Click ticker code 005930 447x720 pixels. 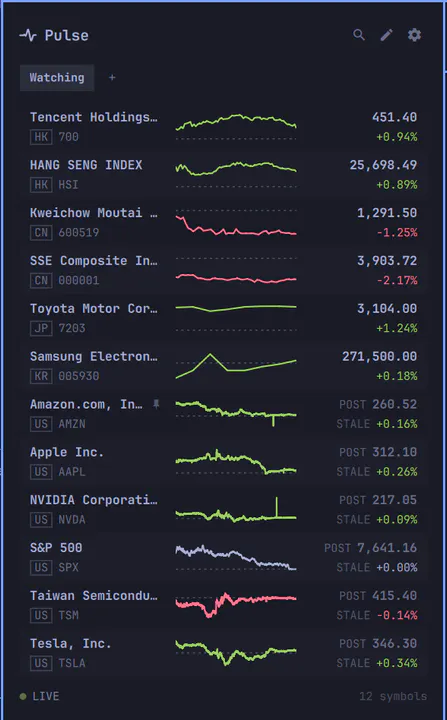79,376
